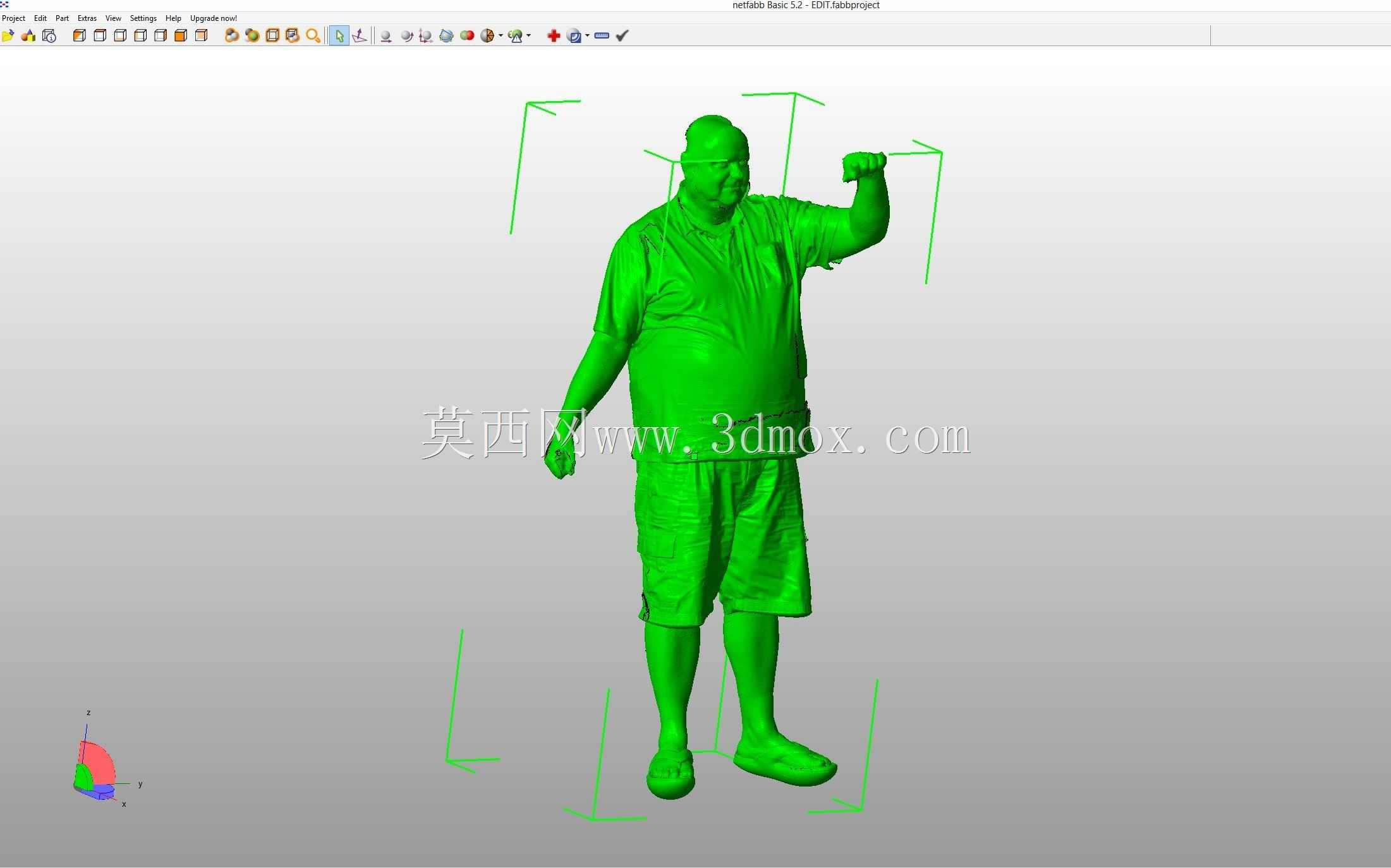Click the free cut polygon icon
This screenshot has height=868, width=1391.
[x=446, y=36]
